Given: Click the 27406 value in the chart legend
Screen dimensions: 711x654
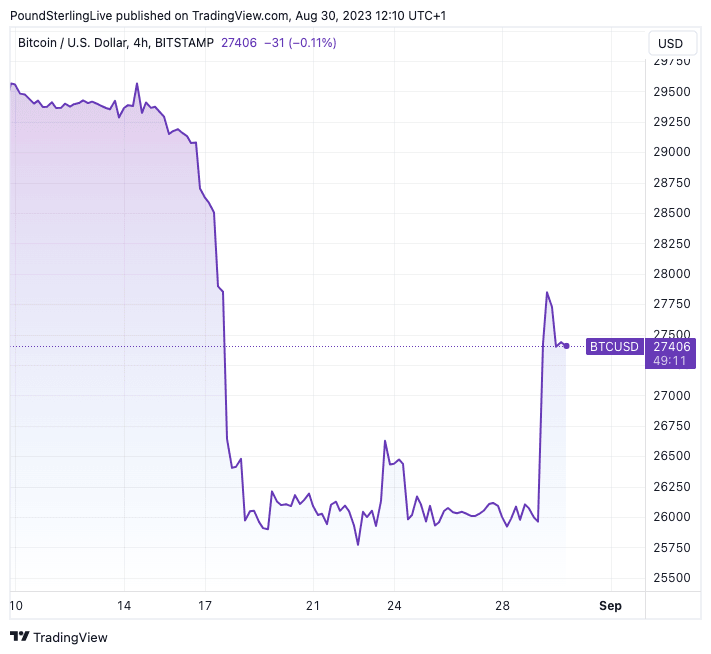Looking at the screenshot, I should pyautogui.click(x=240, y=43).
